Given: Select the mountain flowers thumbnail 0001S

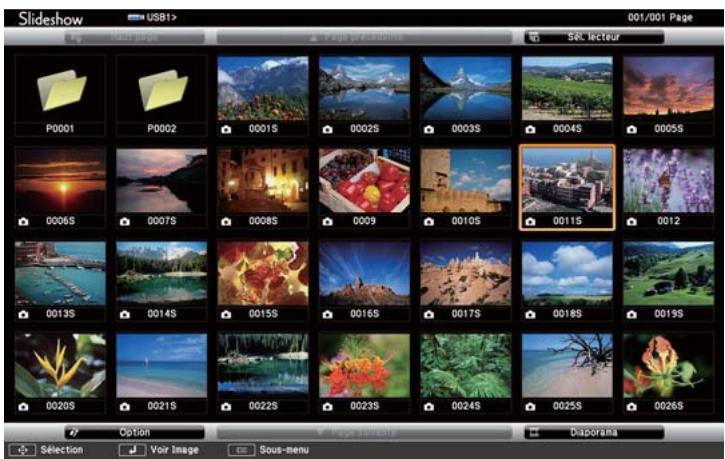Looking at the screenshot, I should coord(263,88).
